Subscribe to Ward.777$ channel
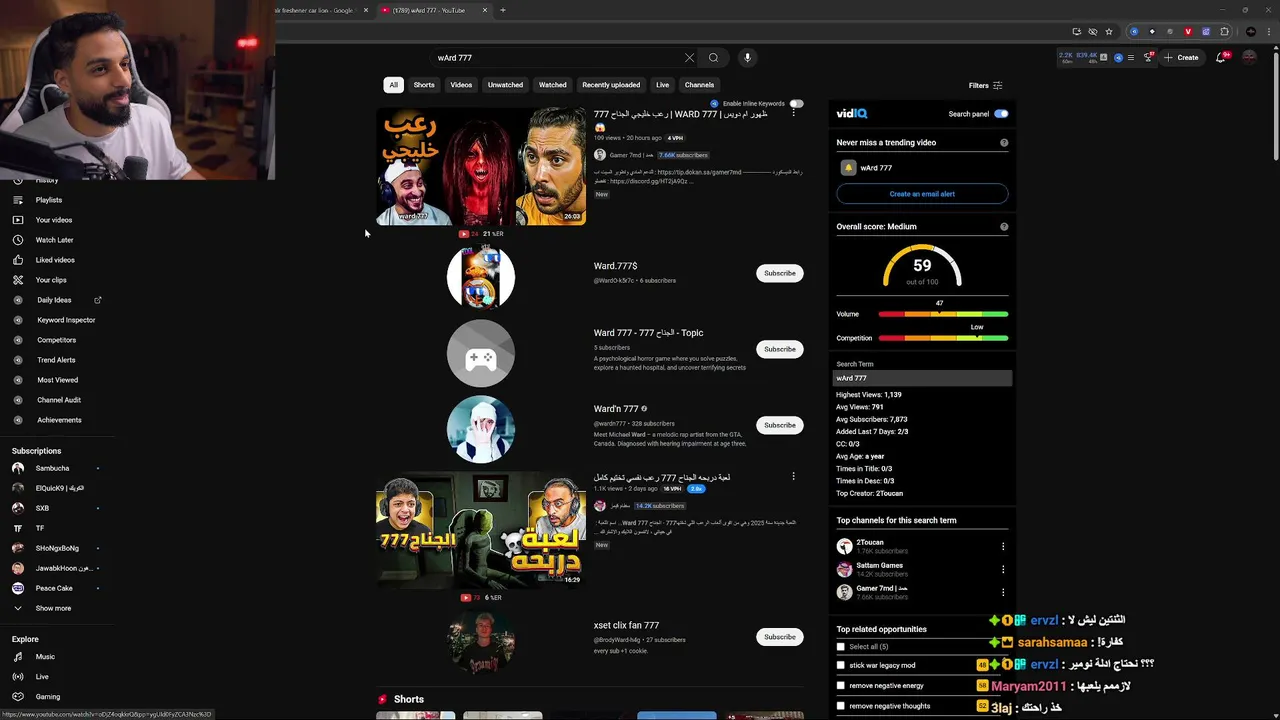The width and height of the screenshot is (1280, 720). (x=780, y=273)
